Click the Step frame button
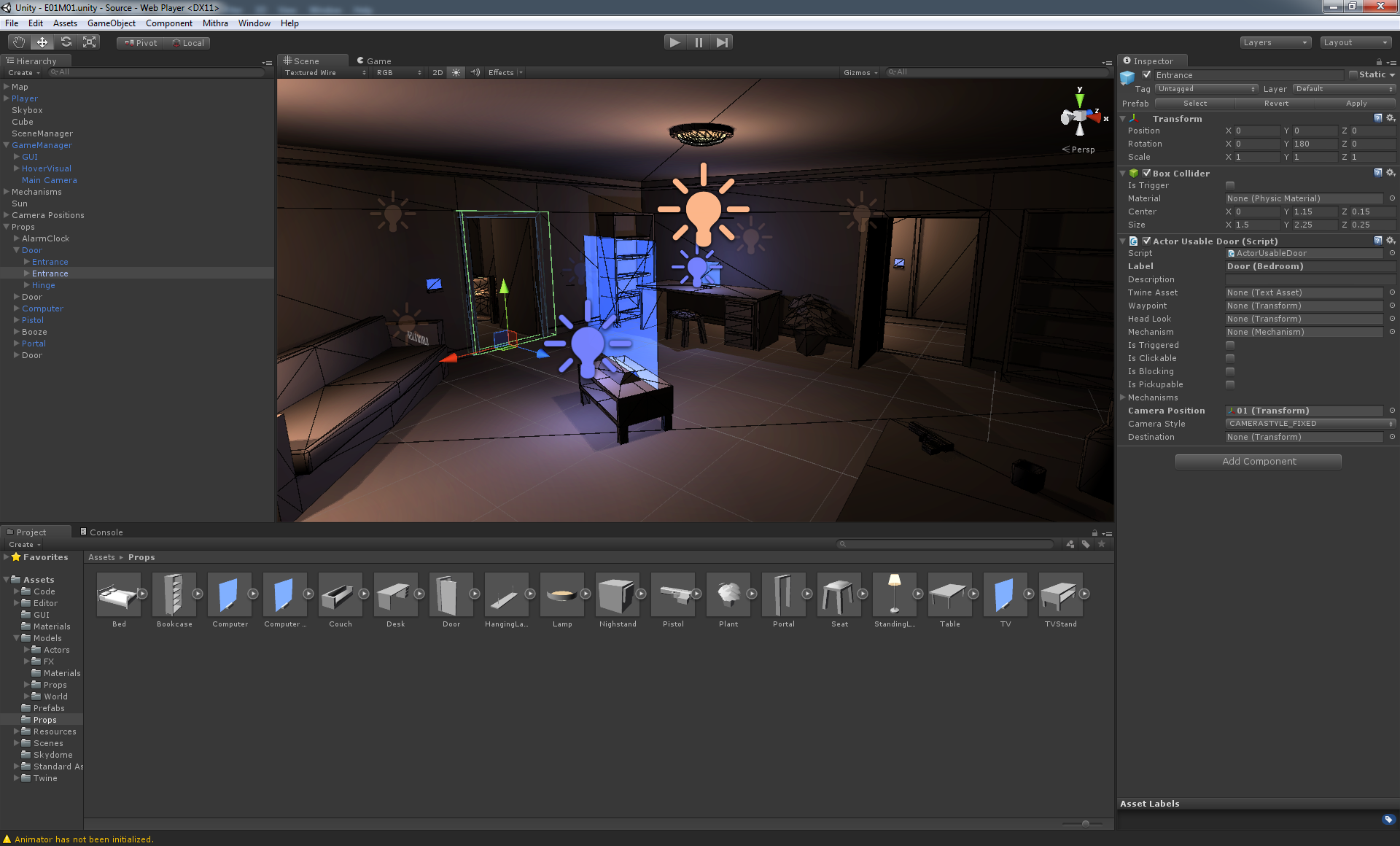The height and width of the screenshot is (846, 1400). (x=722, y=42)
